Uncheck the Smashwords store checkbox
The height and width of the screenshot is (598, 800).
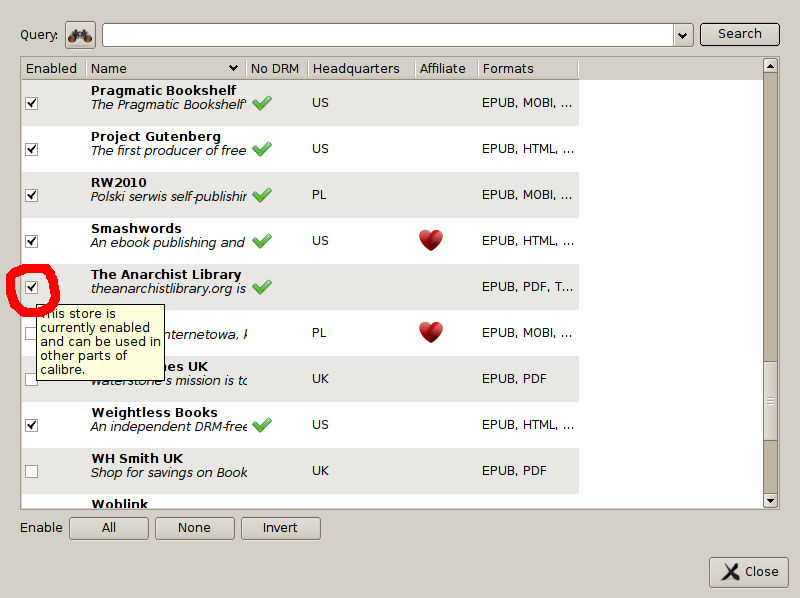[32, 241]
